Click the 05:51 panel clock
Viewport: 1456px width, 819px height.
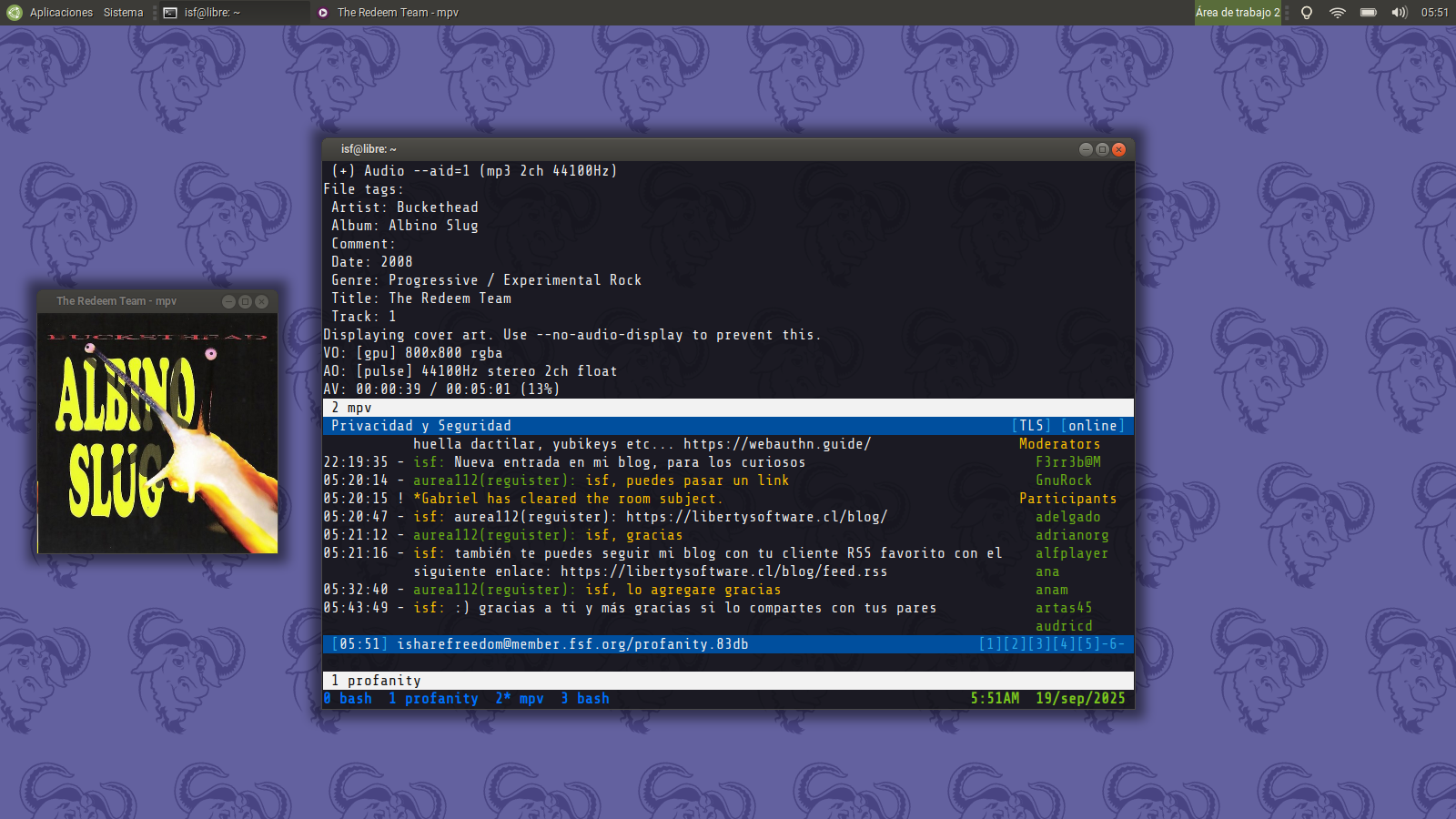coord(1434,13)
